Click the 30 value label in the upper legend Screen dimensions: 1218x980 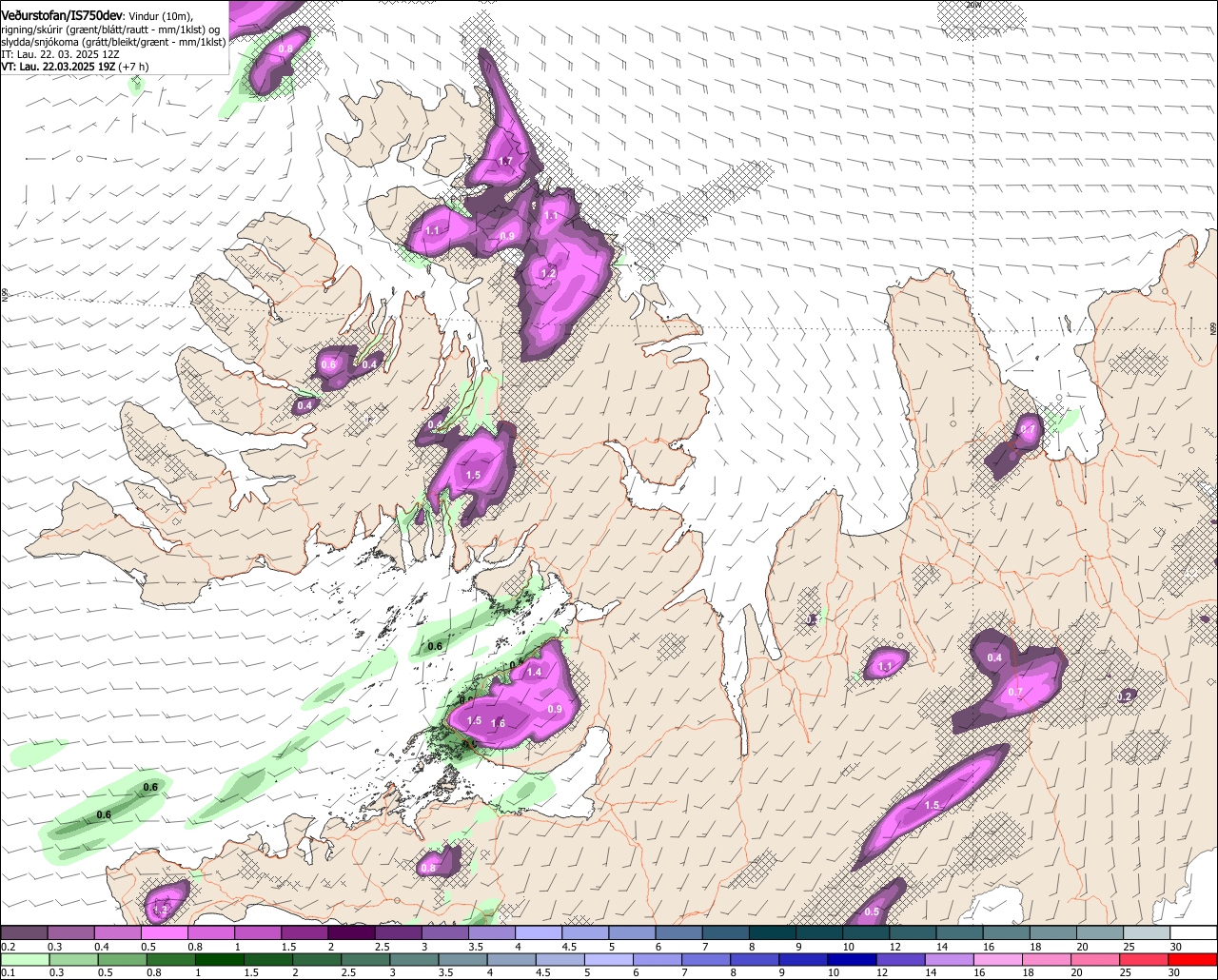click(x=1176, y=947)
